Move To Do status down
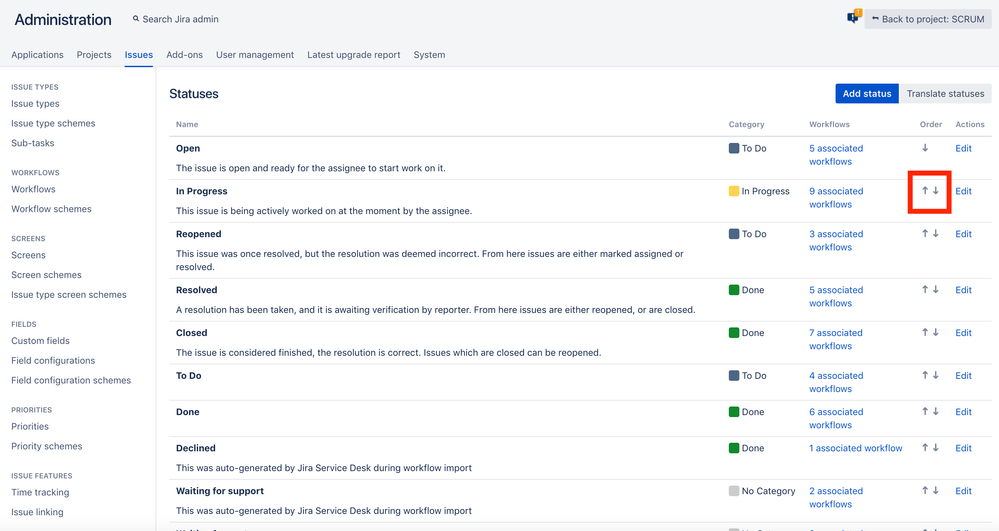This screenshot has height=531, width=999. coord(936,376)
